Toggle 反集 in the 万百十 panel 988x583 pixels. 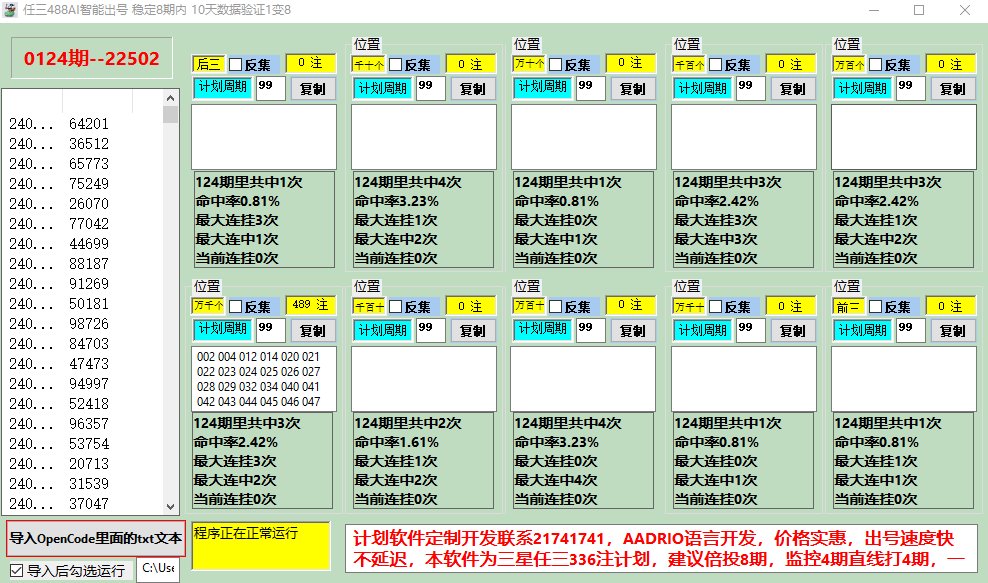click(556, 306)
